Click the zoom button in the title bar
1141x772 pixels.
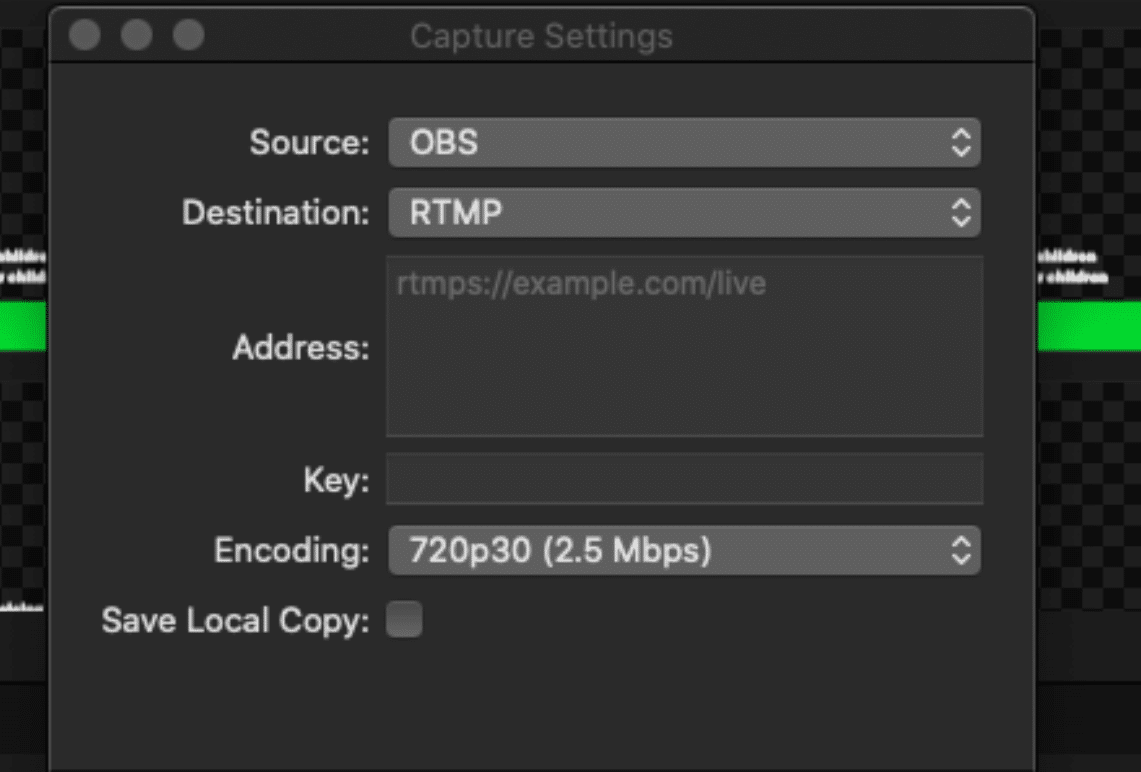point(188,35)
